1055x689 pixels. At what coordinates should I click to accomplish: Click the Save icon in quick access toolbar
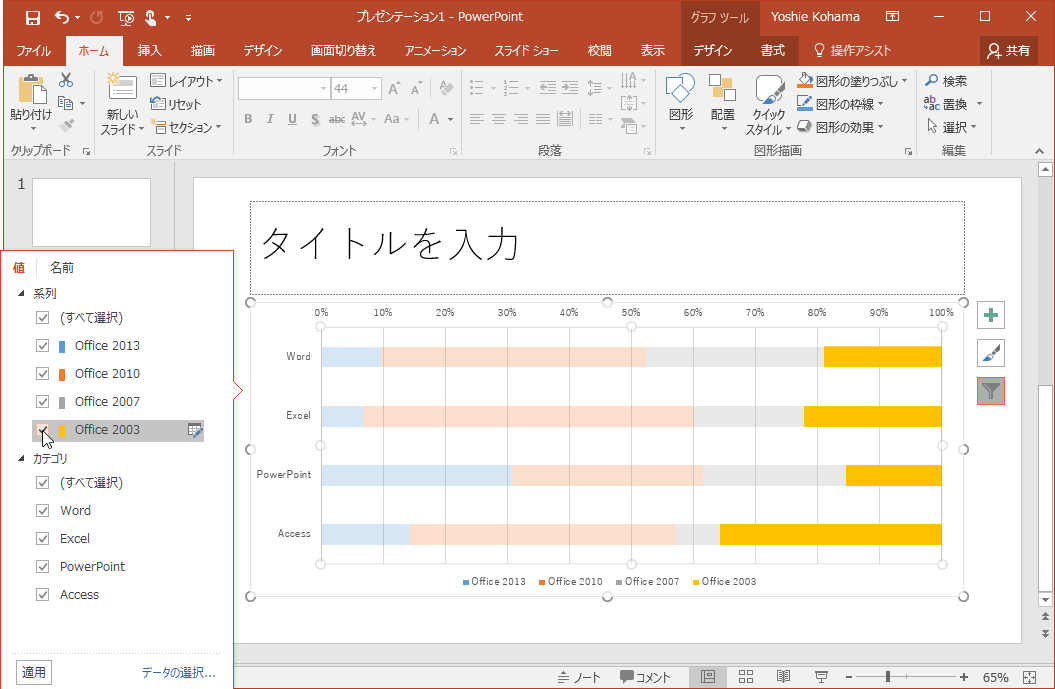[32, 17]
